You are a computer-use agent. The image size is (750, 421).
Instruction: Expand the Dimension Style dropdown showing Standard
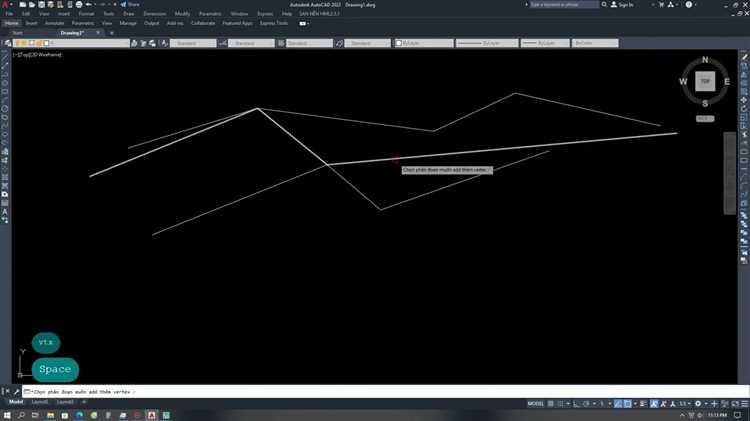251,43
